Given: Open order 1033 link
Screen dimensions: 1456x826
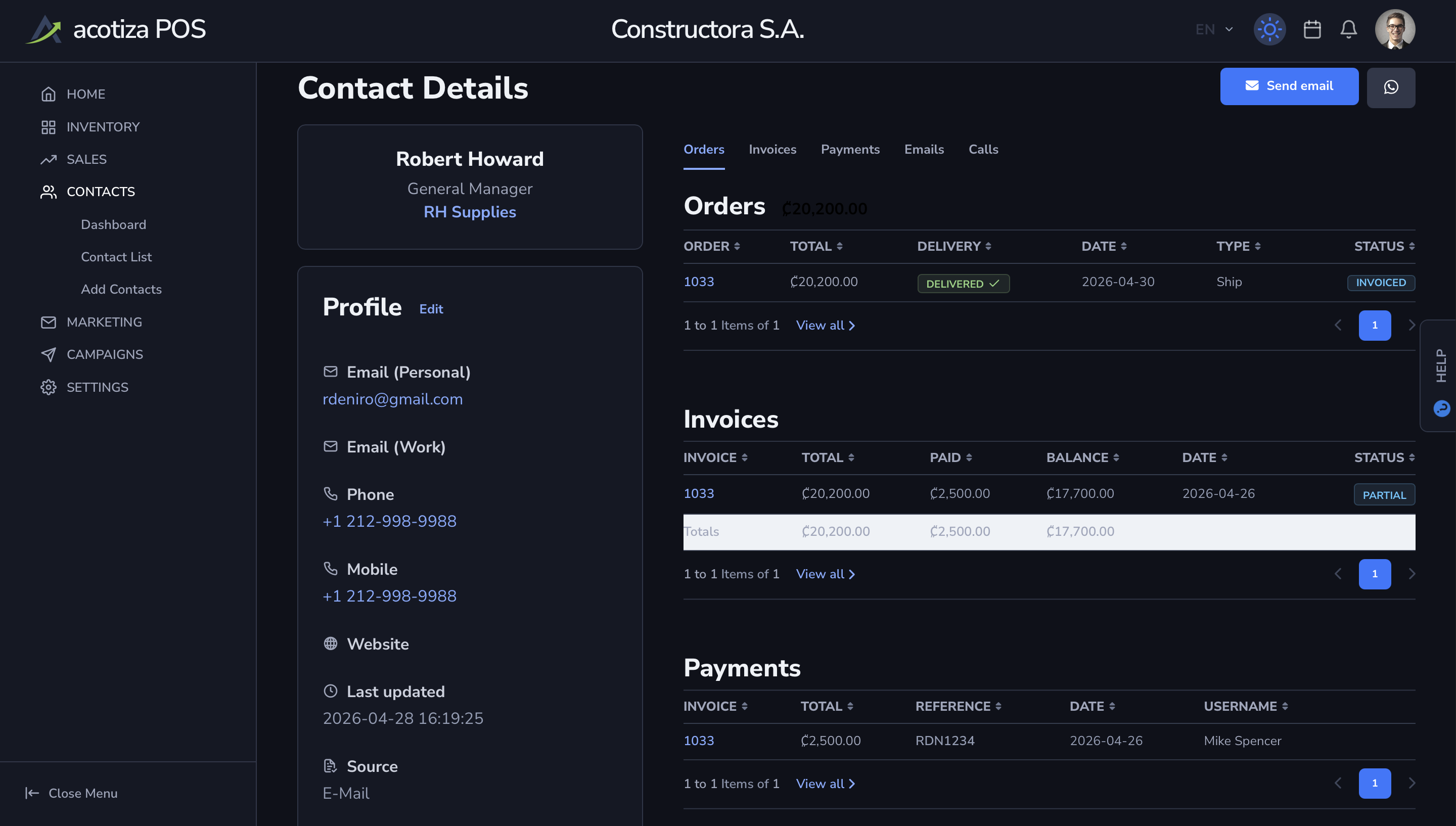Looking at the screenshot, I should [698, 282].
